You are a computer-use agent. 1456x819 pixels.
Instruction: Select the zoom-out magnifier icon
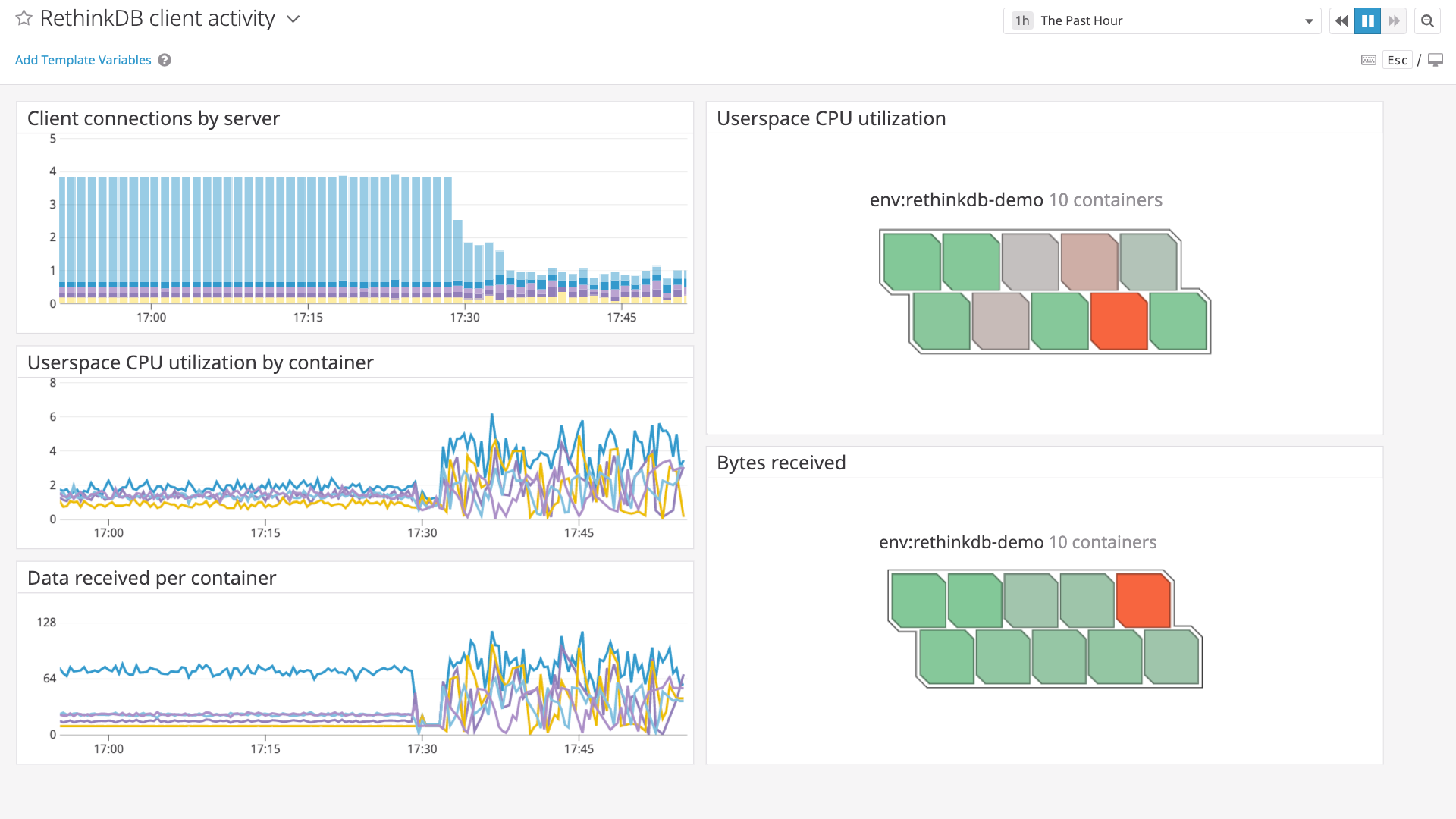[x=1428, y=20]
